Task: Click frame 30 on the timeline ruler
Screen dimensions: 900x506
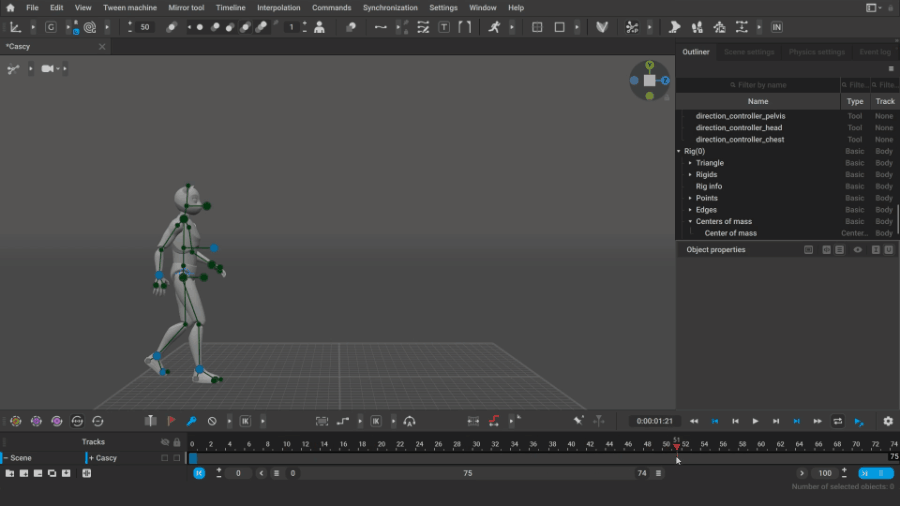Action: click(x=477, y=444)
